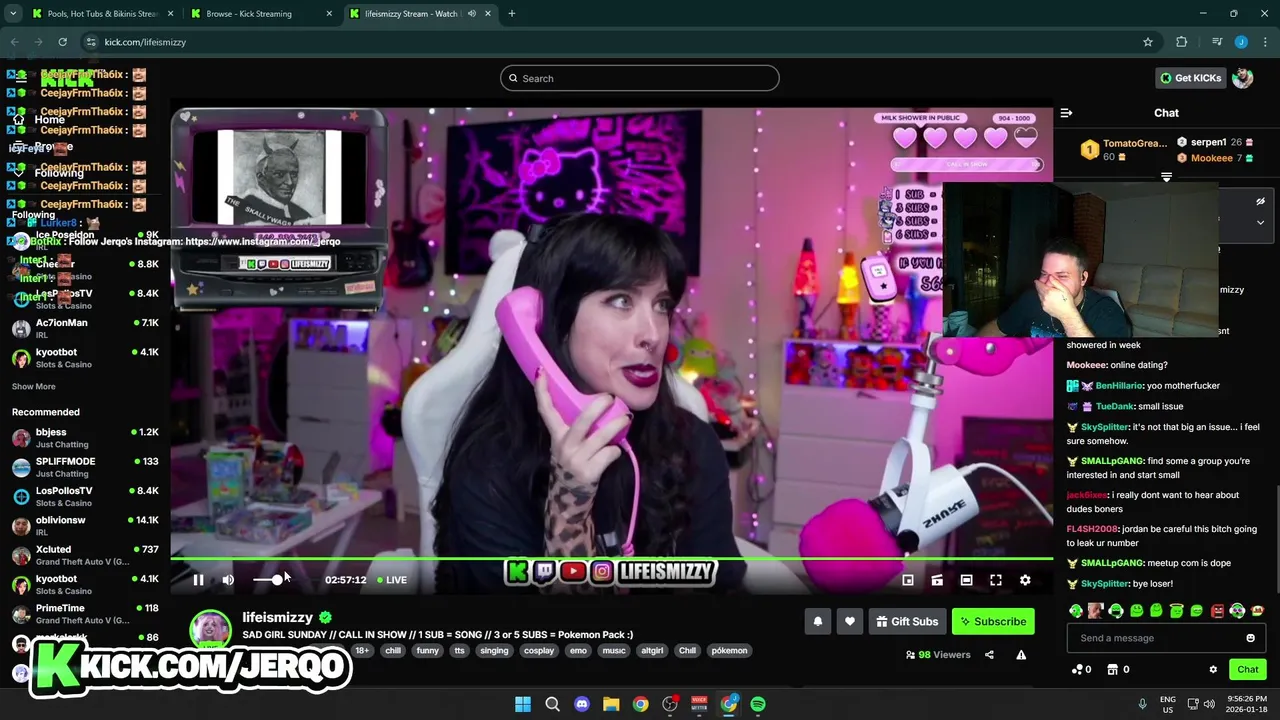Image resolution: width=1280 pixels, height=720 pixels.
Task: Open File Explorer from the taskbar
Action: 611,704
